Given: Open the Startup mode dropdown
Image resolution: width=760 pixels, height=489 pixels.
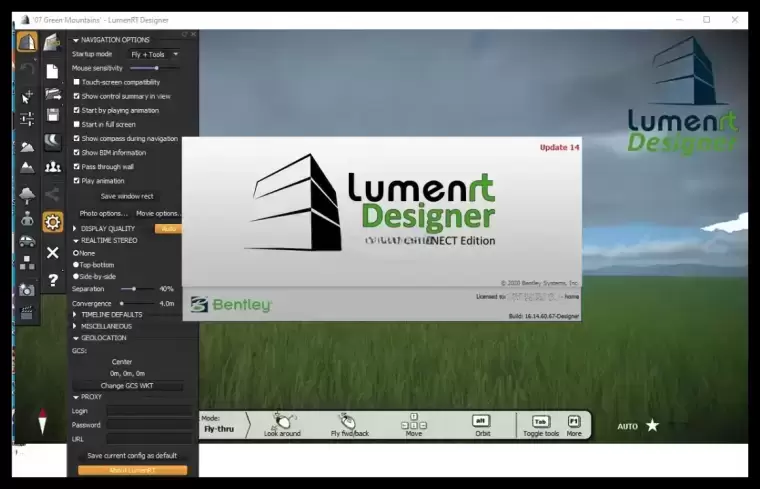Looking at the screenshot, I should tap(154, 54).
